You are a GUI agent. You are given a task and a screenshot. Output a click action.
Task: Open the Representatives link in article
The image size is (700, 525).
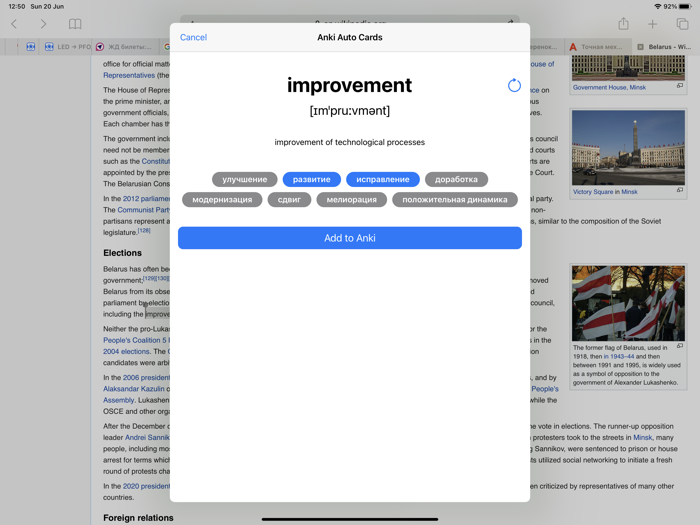pyautogui.click(x=129, y=75)
